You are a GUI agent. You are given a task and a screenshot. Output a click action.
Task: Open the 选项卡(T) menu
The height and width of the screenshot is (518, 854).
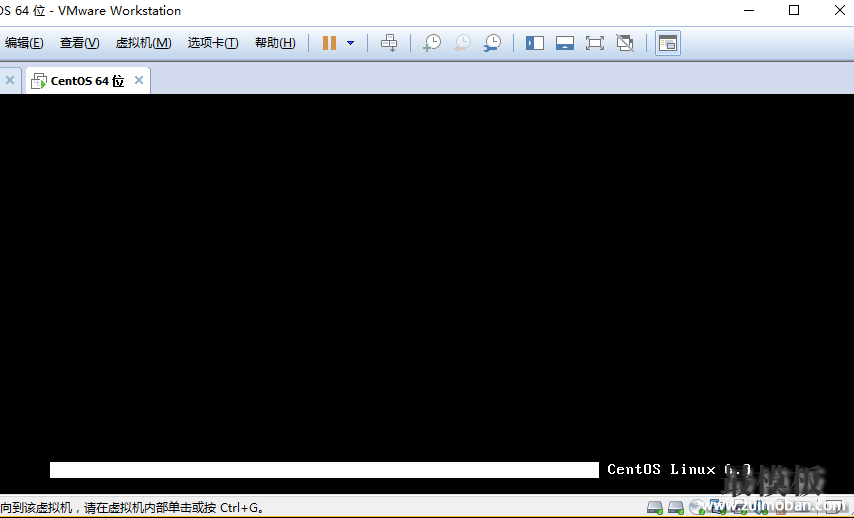[x=213, y=43]
